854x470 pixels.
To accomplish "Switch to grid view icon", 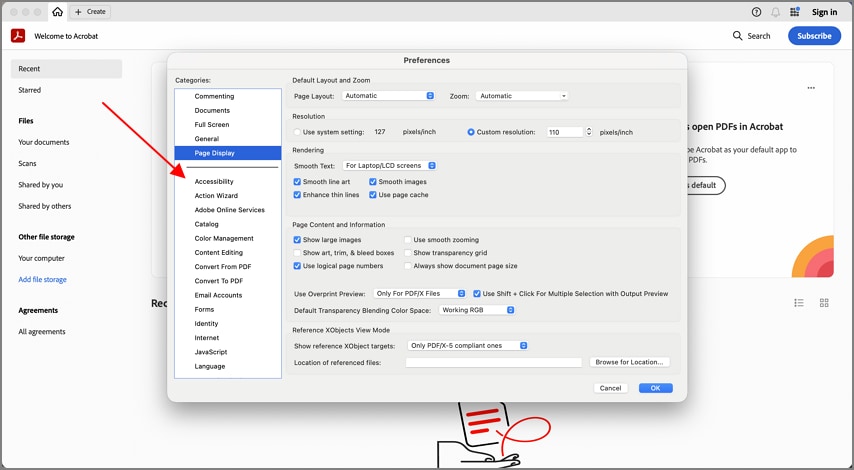I will 824,302.
